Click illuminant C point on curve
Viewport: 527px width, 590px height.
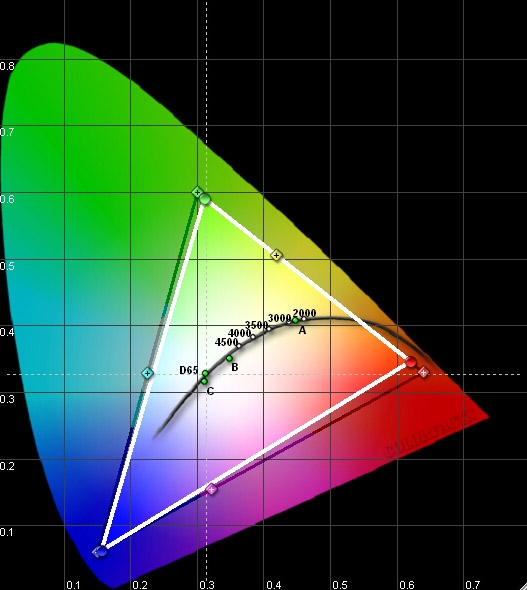[204, 381]
